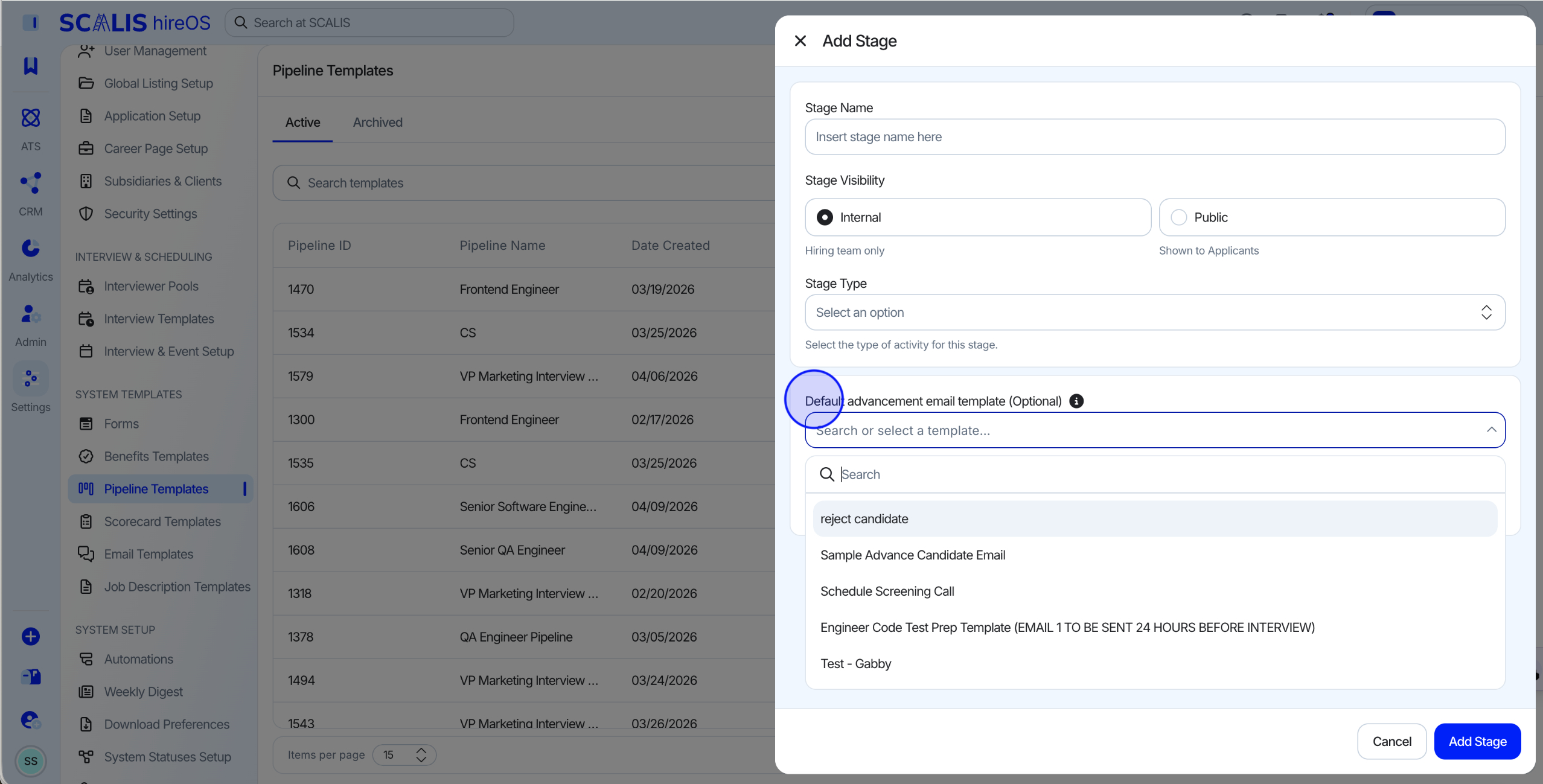Select the Public visibility radio button
This screenshot has height=784, width=1543.
click(x=1178, y=217)
